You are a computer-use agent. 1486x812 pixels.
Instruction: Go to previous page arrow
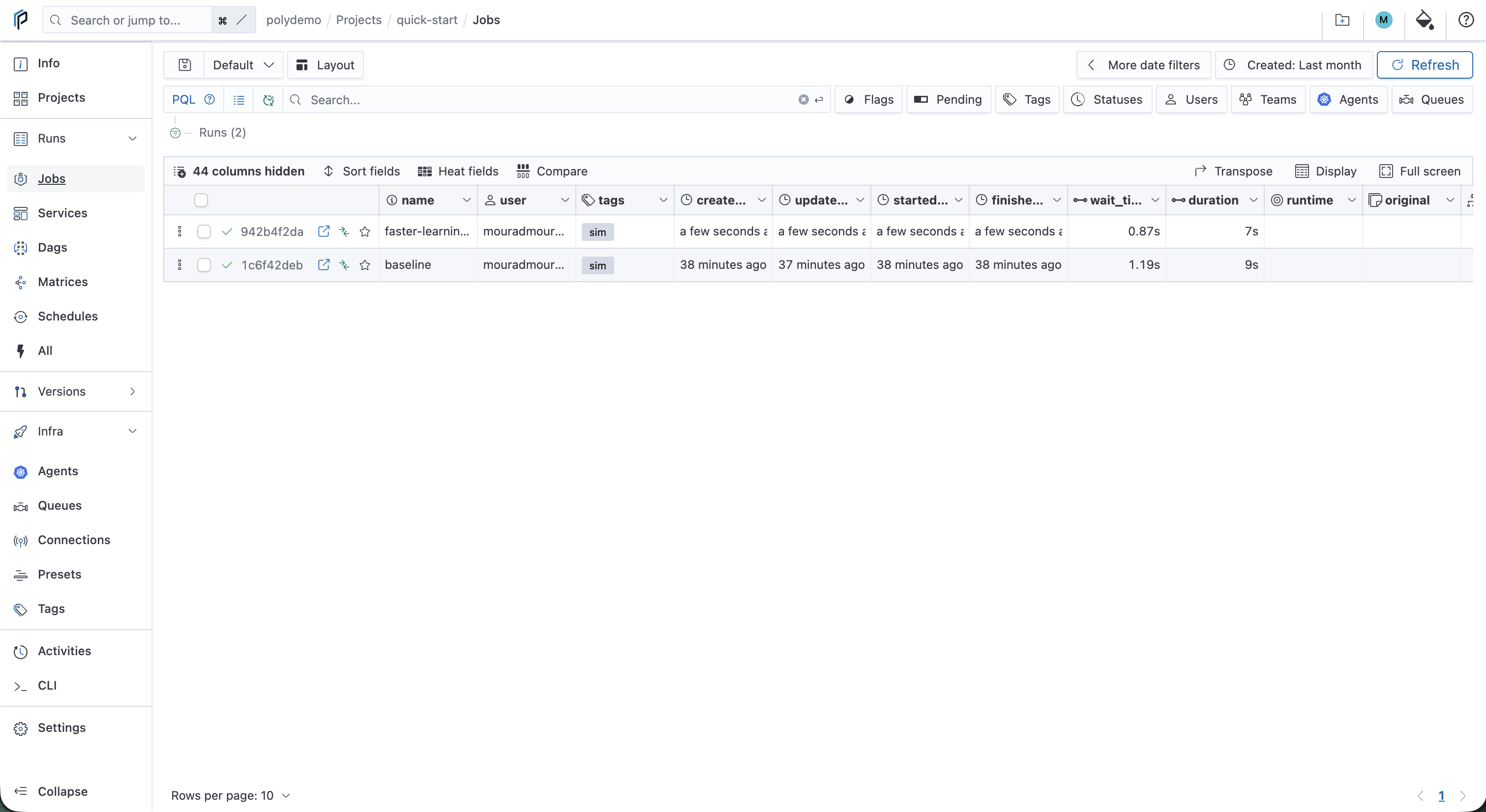pos(1420,796)
